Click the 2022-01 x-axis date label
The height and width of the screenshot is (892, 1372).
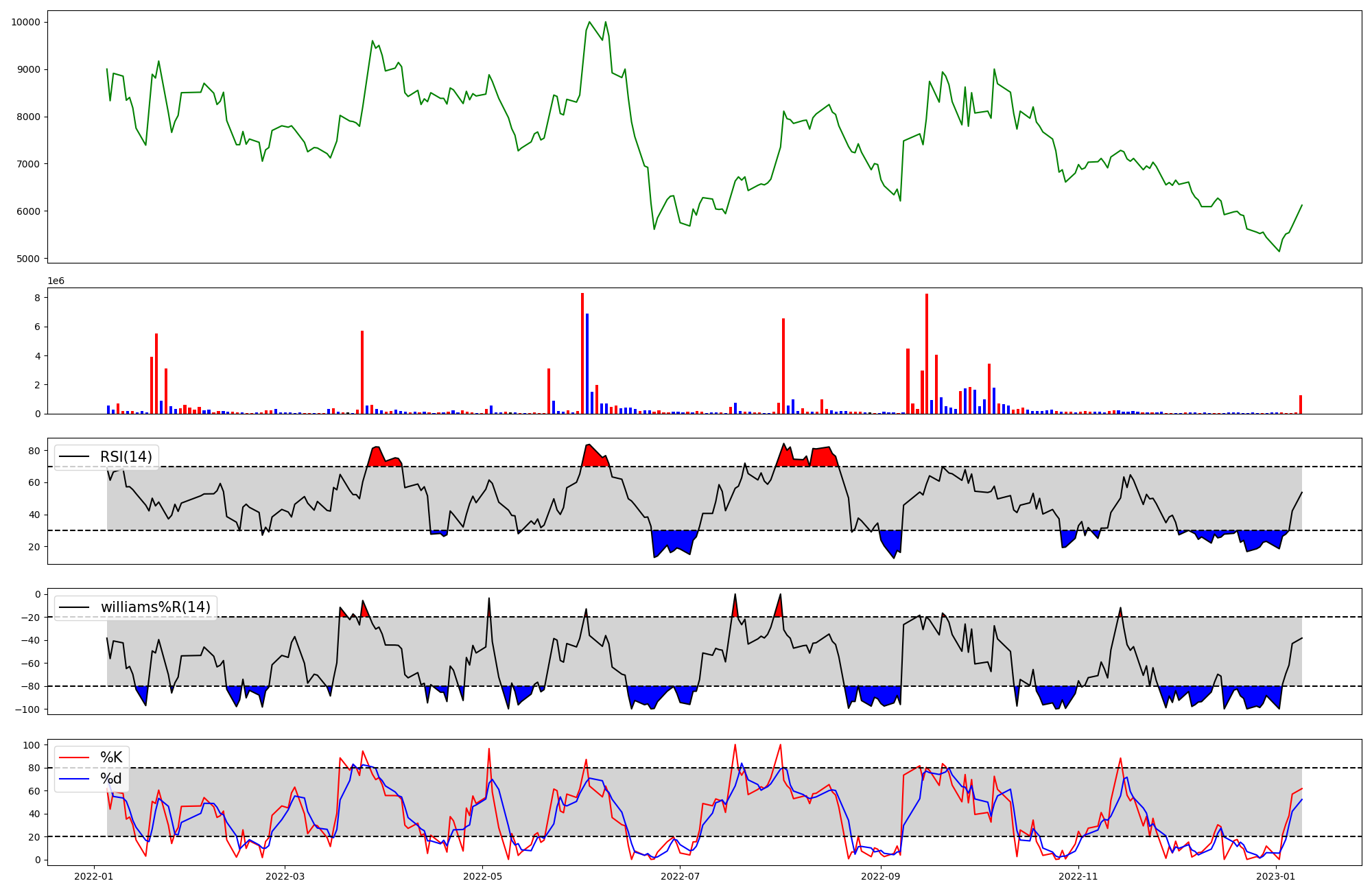(93, 876)
